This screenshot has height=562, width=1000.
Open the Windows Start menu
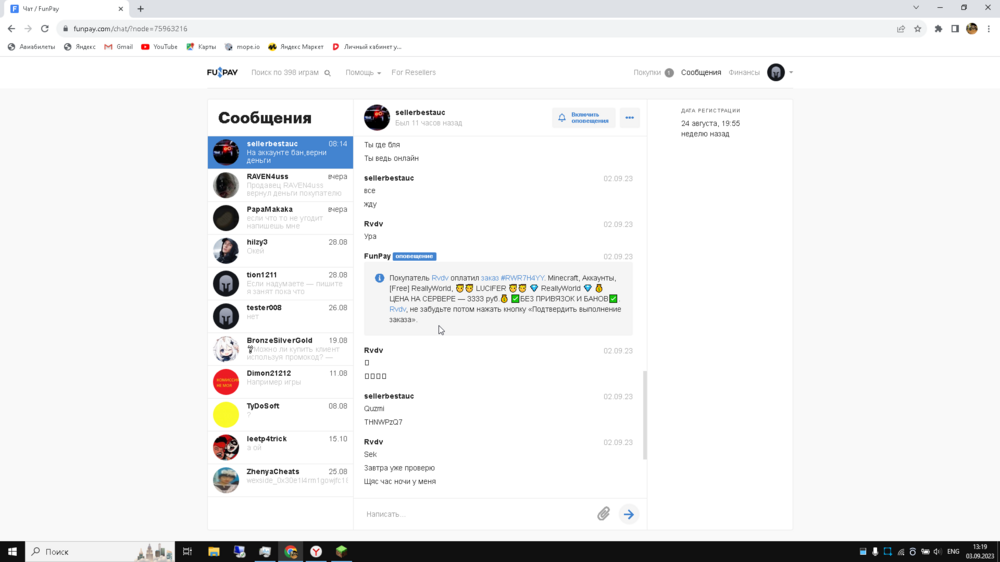[x=12, y=551]
